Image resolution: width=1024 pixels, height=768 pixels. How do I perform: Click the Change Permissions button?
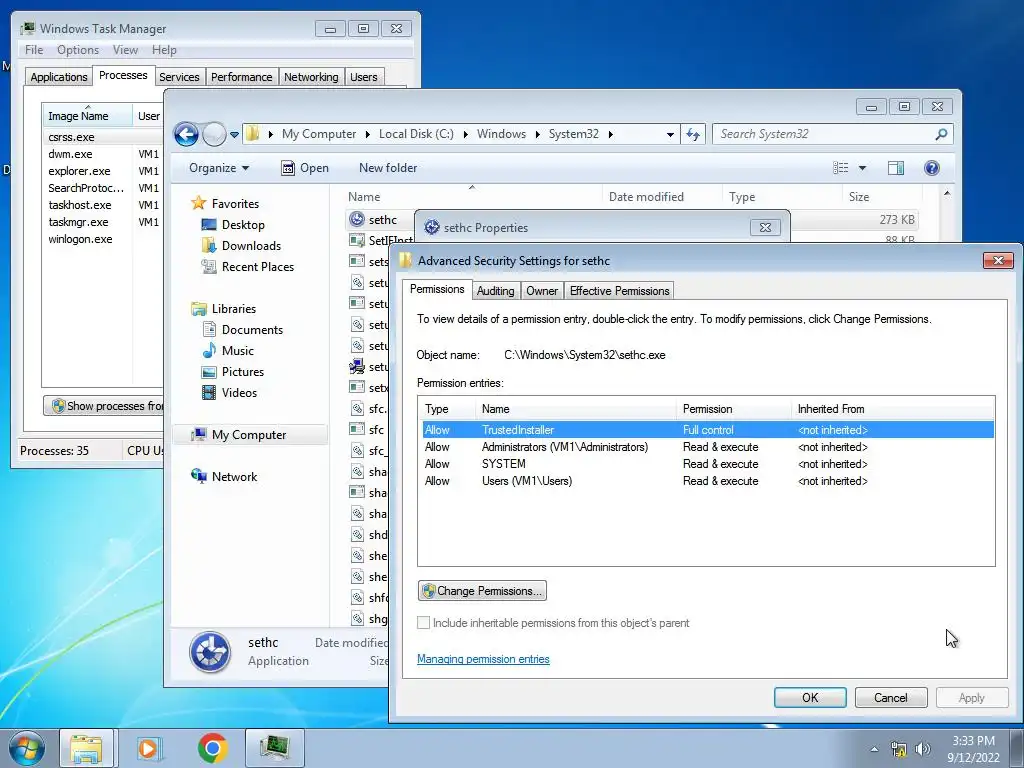click(x=482, y=591)
